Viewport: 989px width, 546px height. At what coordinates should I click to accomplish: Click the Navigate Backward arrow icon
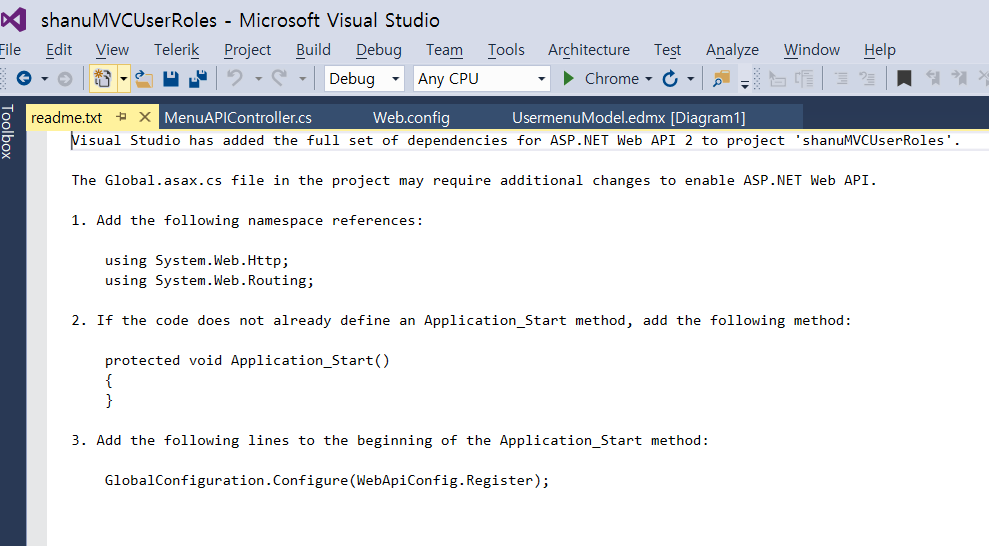[x=23, y=78]
